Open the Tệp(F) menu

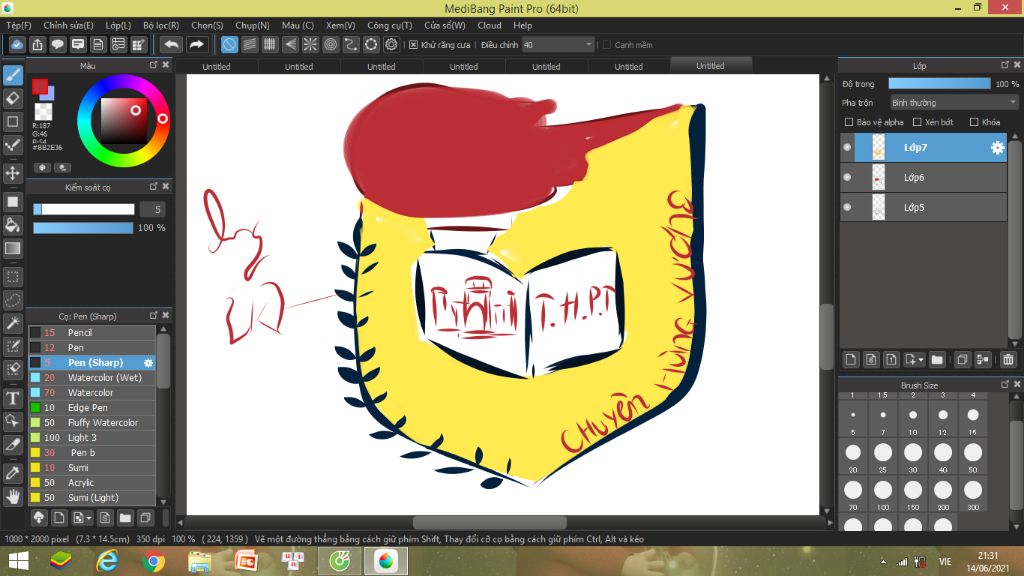point(19,25)
